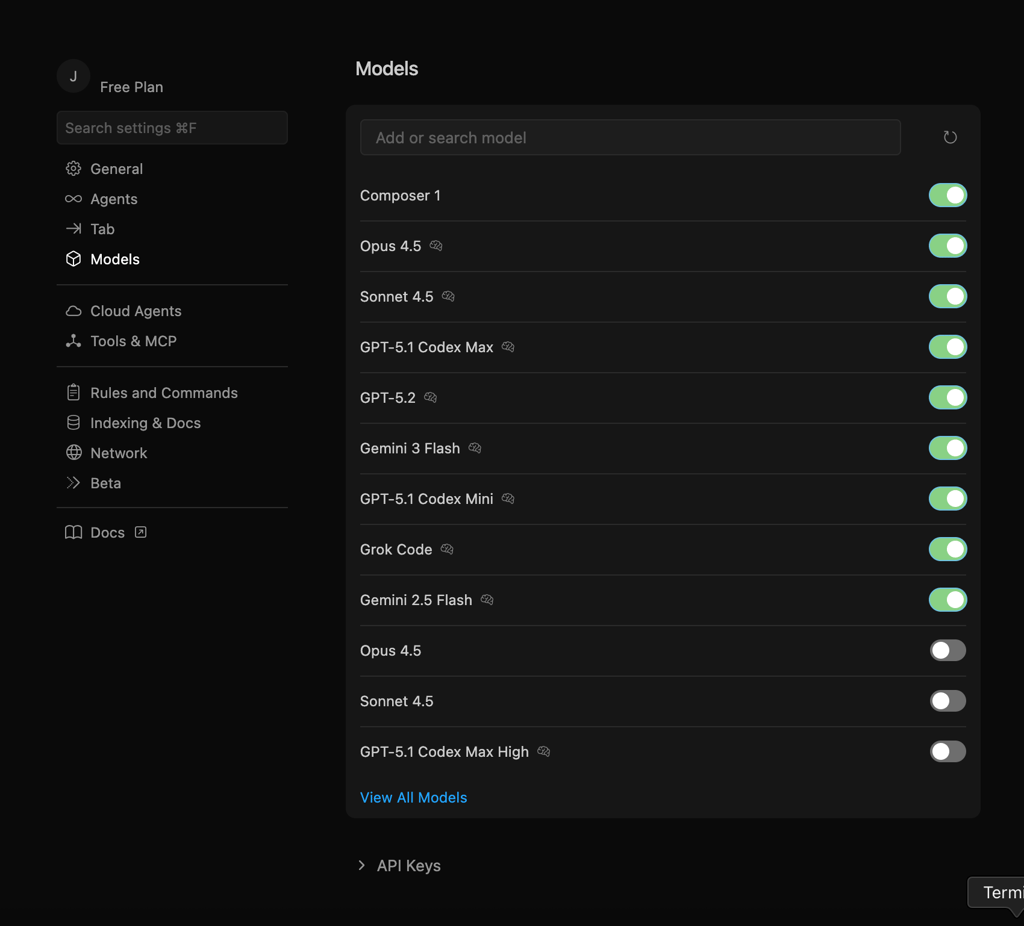Click the View All Models link
1024x926 pixels.
tap(413, 797)
